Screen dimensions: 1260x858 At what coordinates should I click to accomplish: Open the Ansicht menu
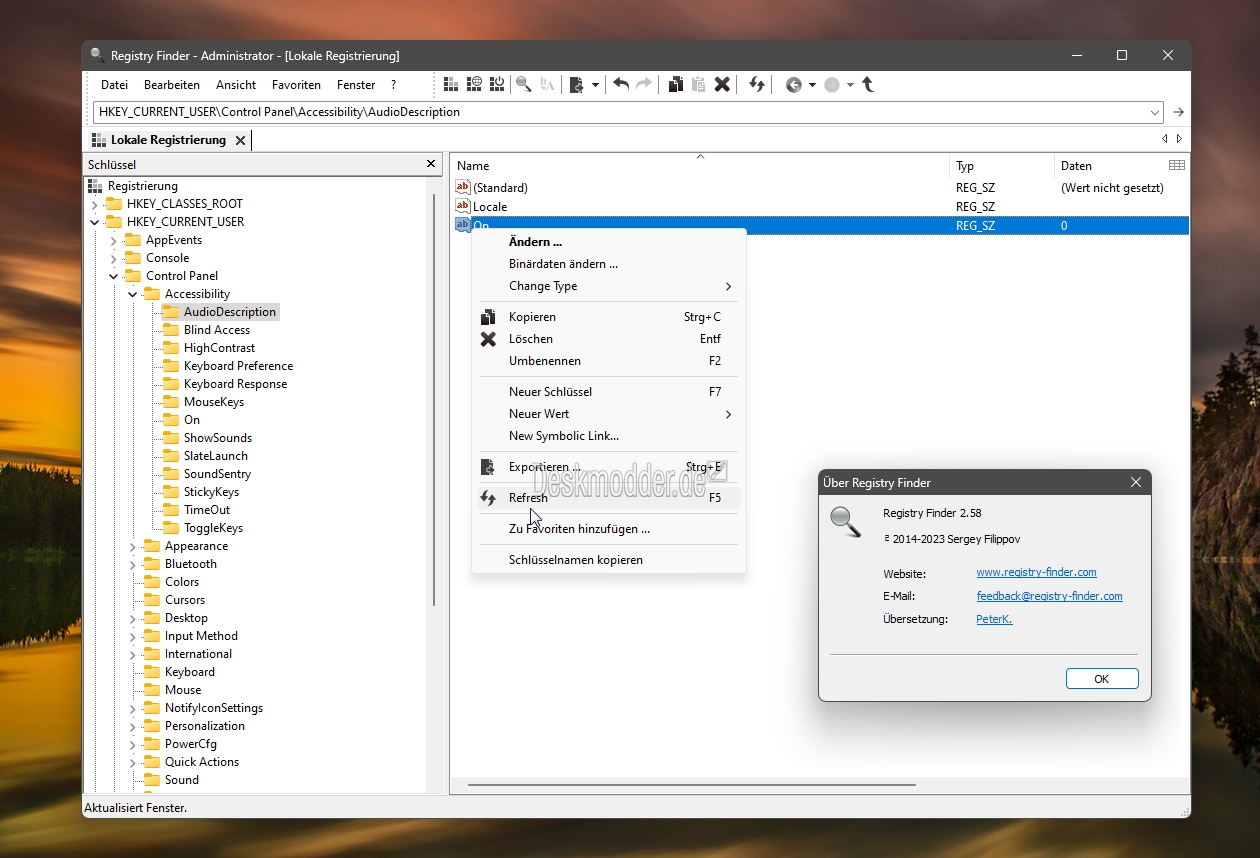pos(236,85)
